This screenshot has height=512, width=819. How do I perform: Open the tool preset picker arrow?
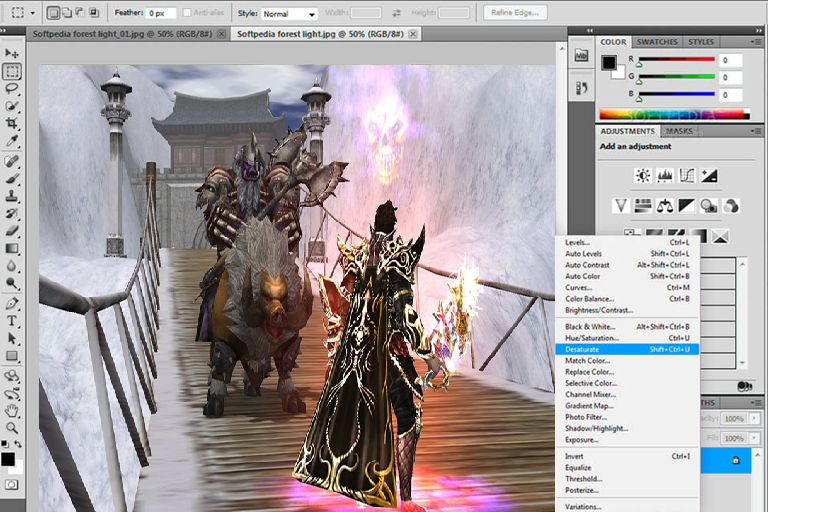[32, 13]
